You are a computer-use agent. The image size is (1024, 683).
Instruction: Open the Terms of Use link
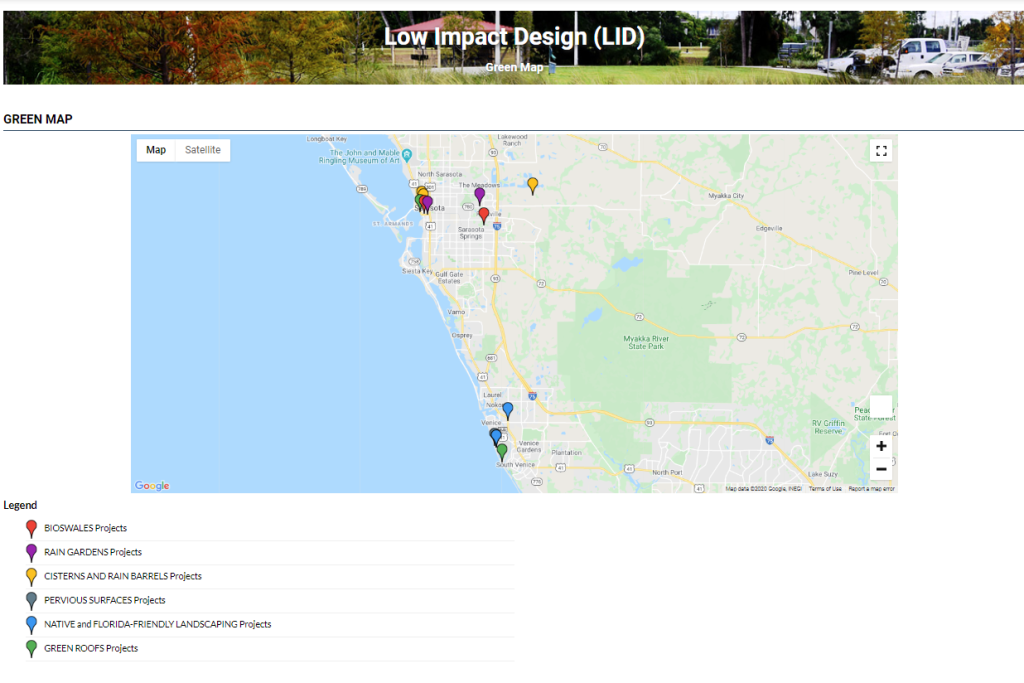(x=825, y=488)
